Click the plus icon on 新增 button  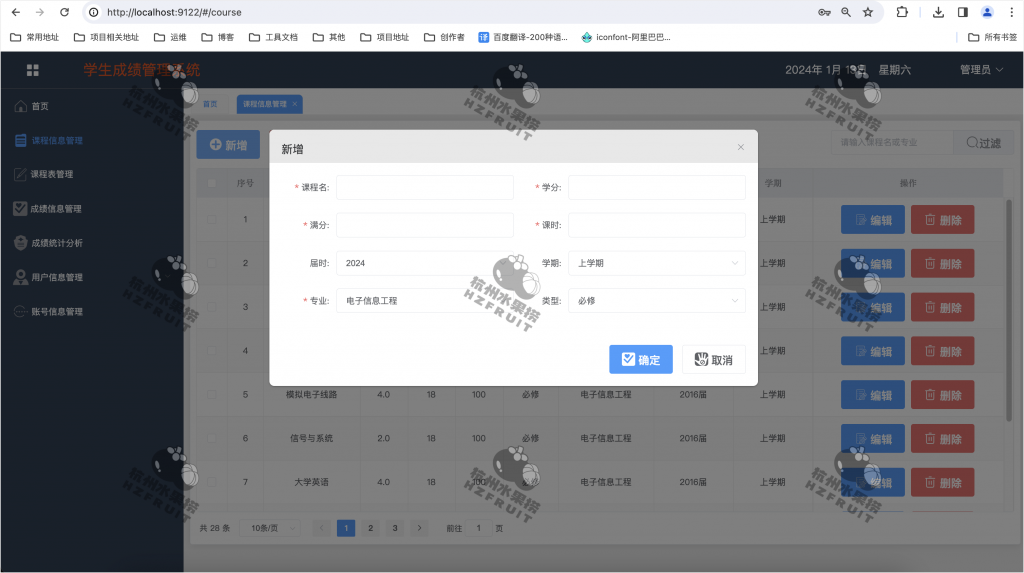pyautogui.click(x=216, y=144)
